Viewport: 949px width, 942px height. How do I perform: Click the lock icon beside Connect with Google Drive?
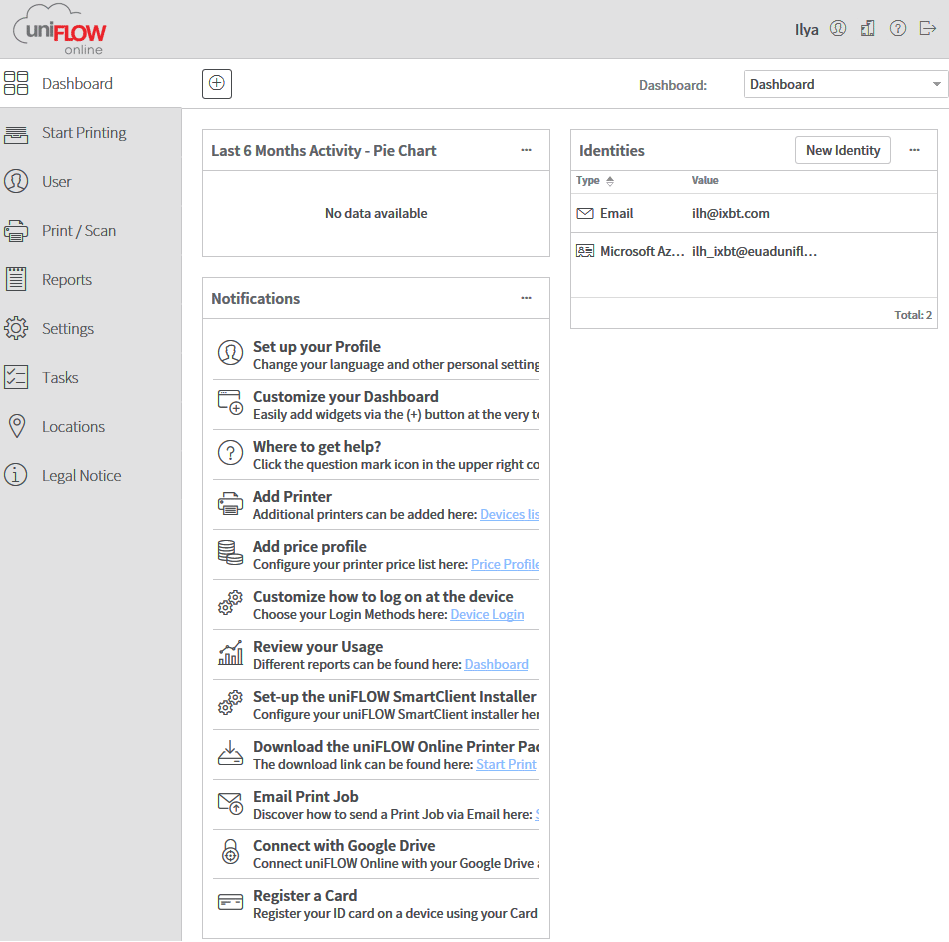pyautogui.click(x=231, y=852)
